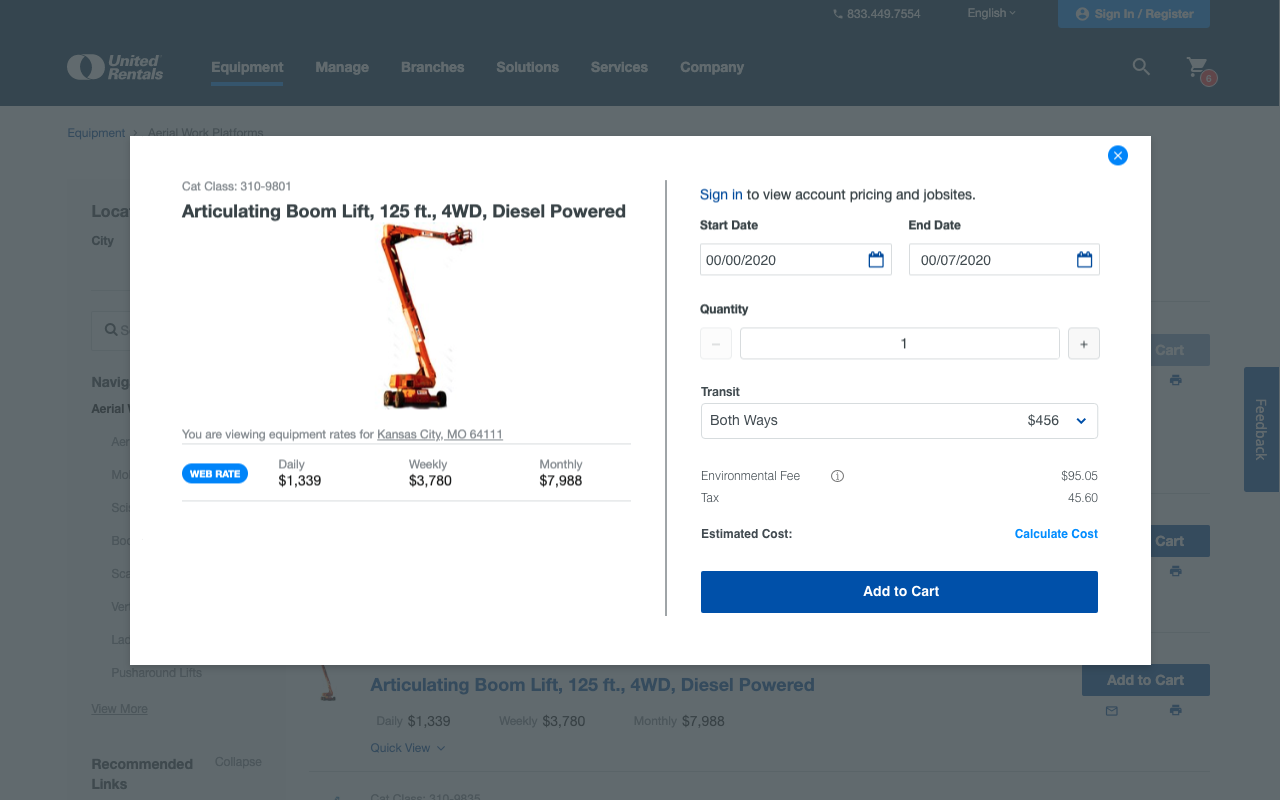
Task: Click the Calculate Cost link
Action: click(x=1056, y=534)
